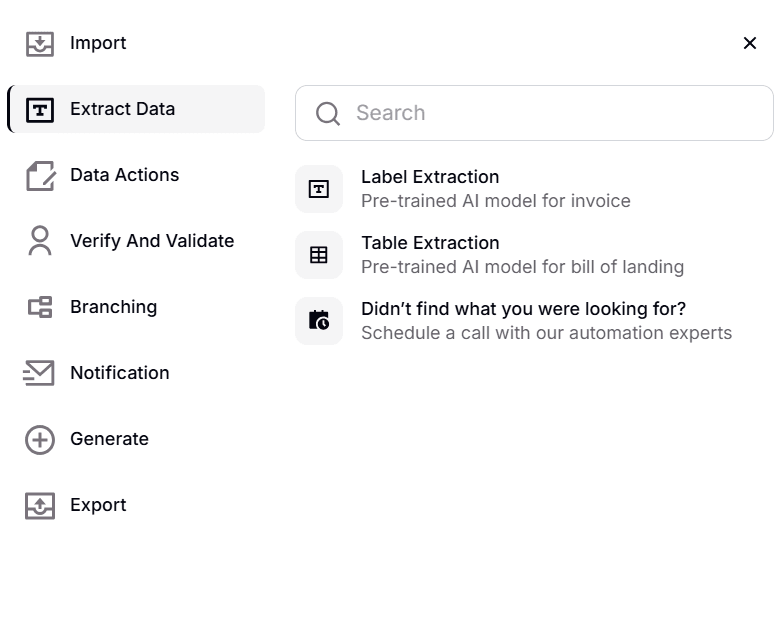
Task: Focus the Search input field
Action: [x=550, y=113]
